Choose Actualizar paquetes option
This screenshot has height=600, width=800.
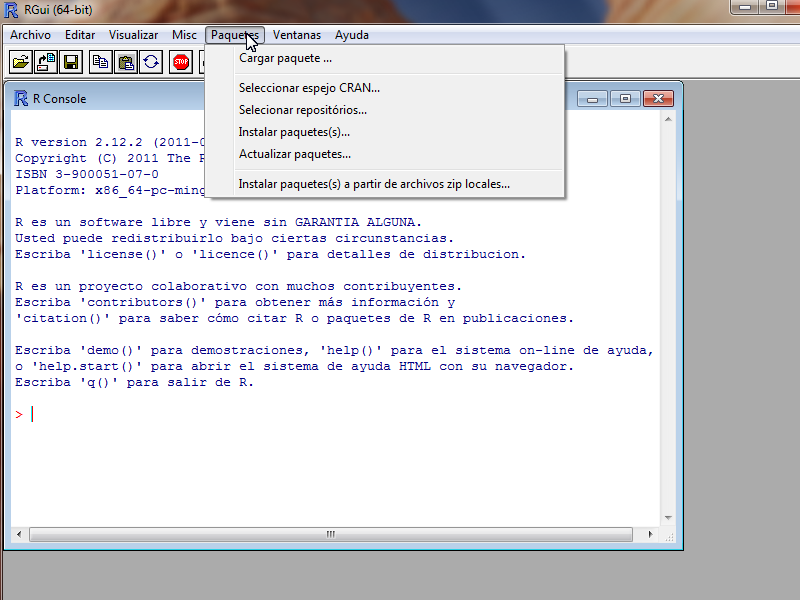coord(385,154)
